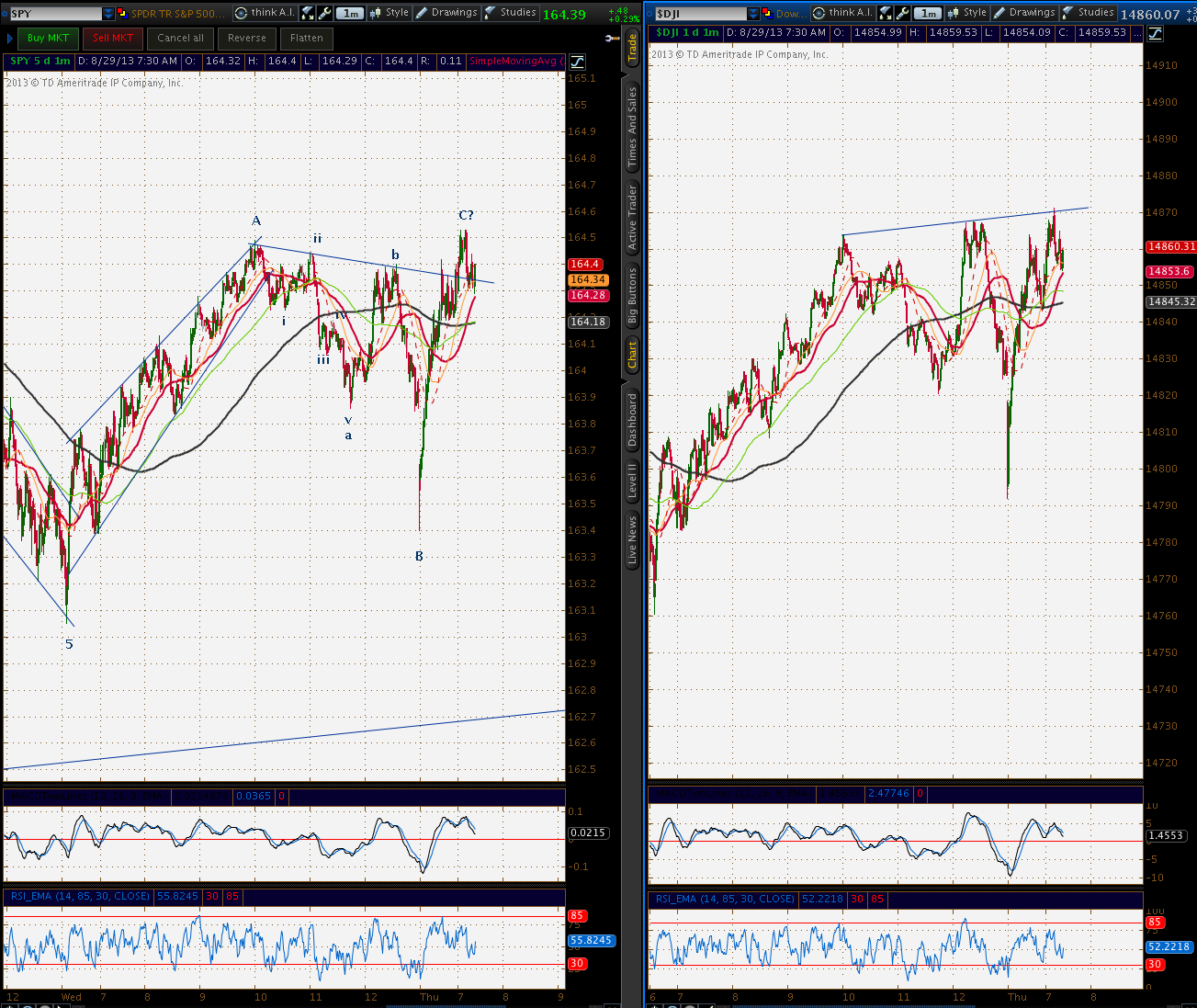
Task: Click the 164.34 orange price bubble on SPY axis
Action: 587,280
